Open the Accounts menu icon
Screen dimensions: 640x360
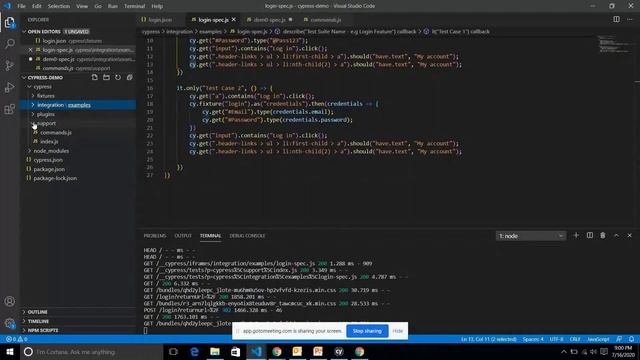10,301
